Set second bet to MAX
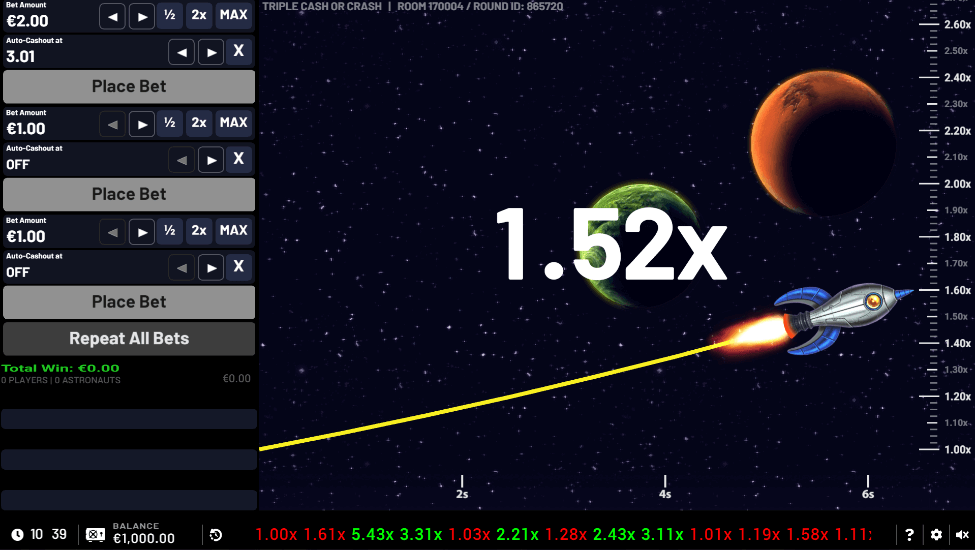This screenshot has height=550, width=975. tap(234, 124)
